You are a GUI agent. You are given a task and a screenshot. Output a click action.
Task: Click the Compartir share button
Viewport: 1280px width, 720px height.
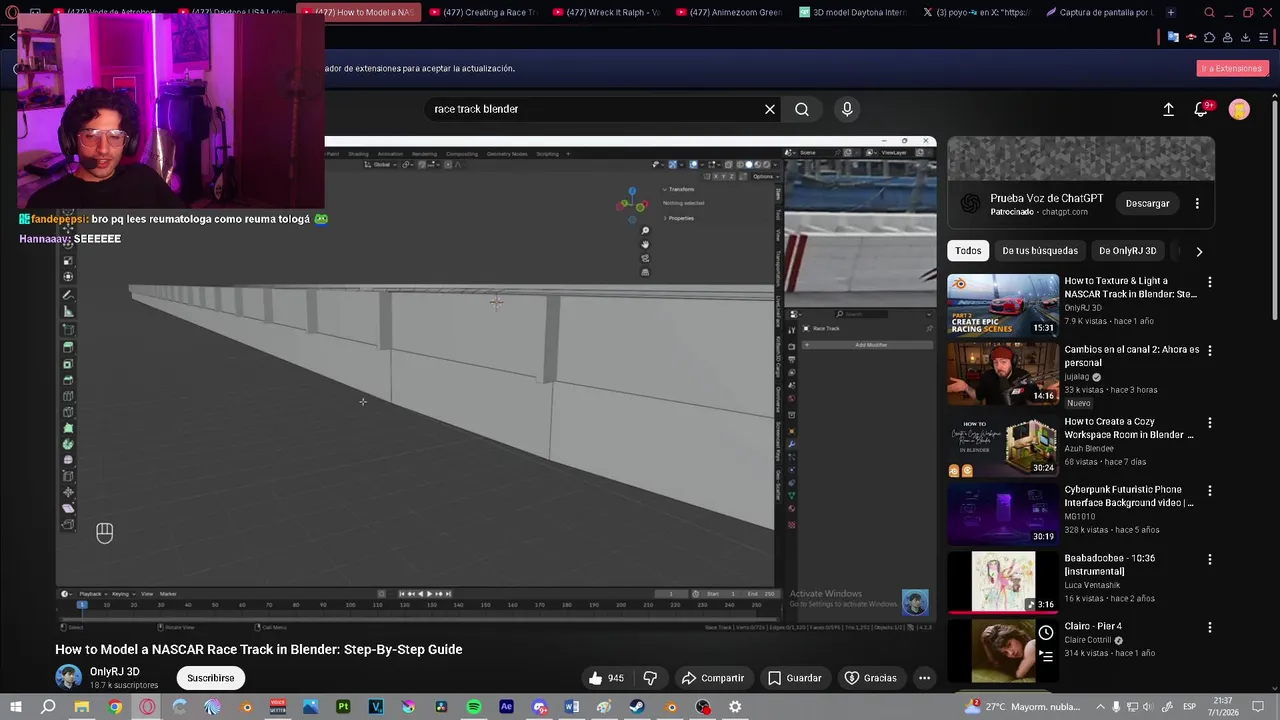coord(713,678)
